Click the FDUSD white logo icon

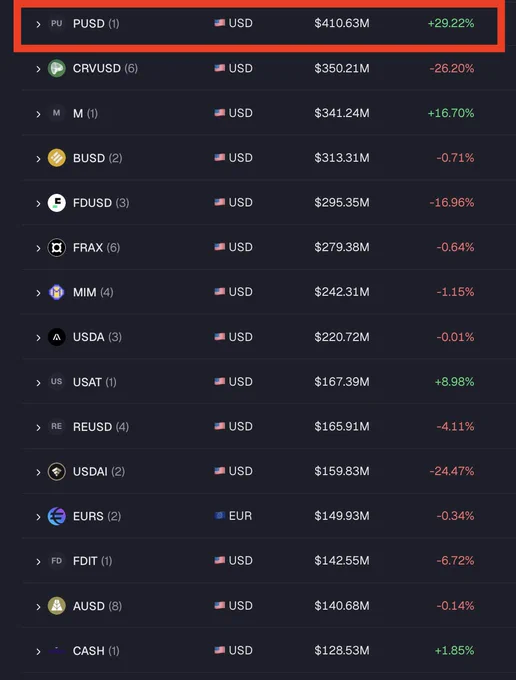click(x=56, y=203)
